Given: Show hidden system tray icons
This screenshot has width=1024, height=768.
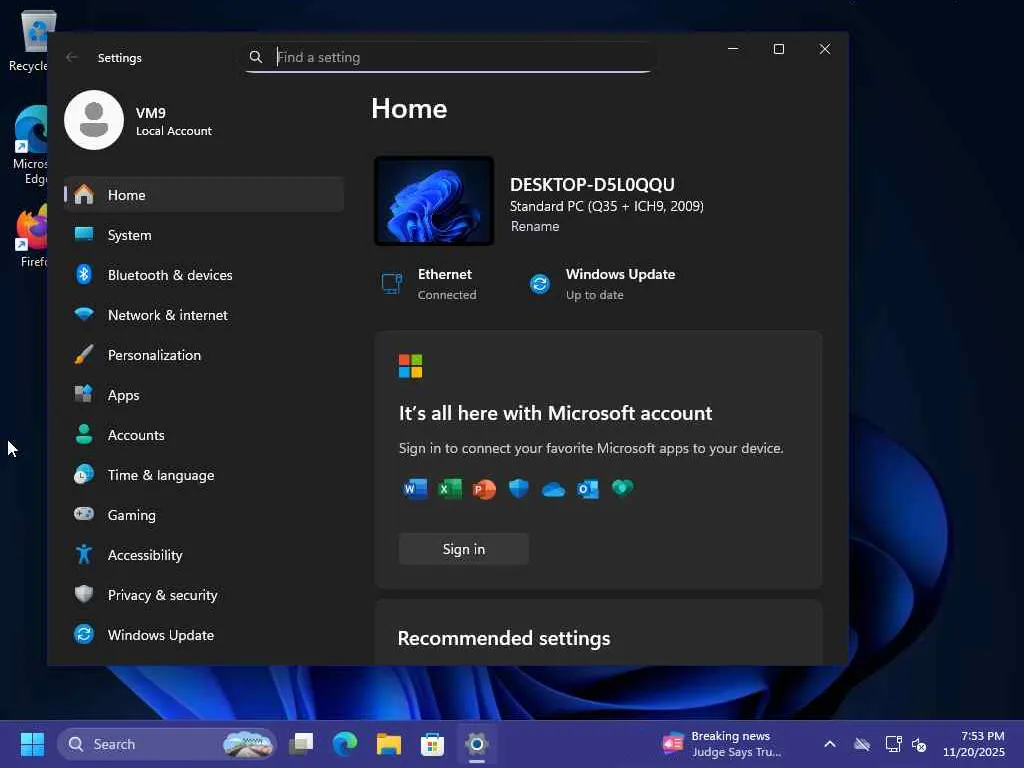Looking at the screenshot, I should (829, 744).
